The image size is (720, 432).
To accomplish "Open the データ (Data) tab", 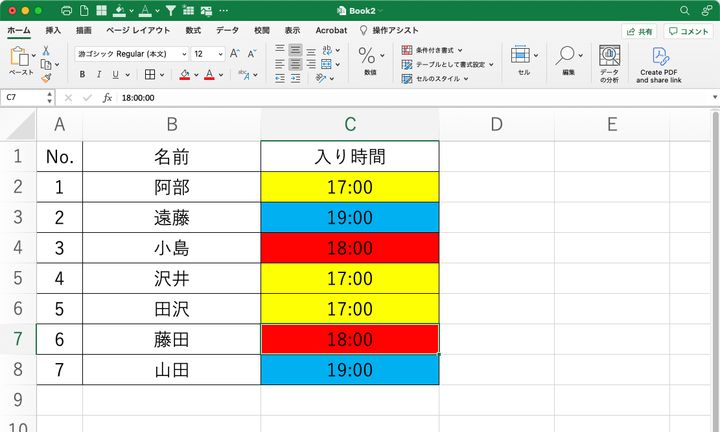I will coord(227,31).
